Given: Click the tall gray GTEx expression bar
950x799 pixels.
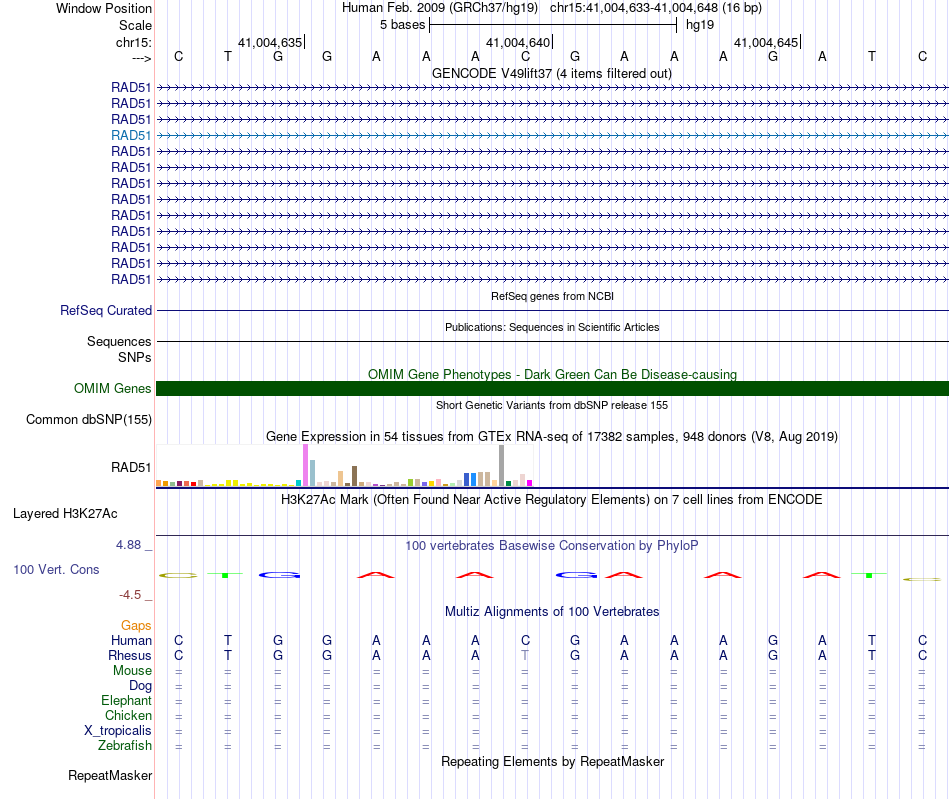Looking at the screenshot, I should [502, 465].
